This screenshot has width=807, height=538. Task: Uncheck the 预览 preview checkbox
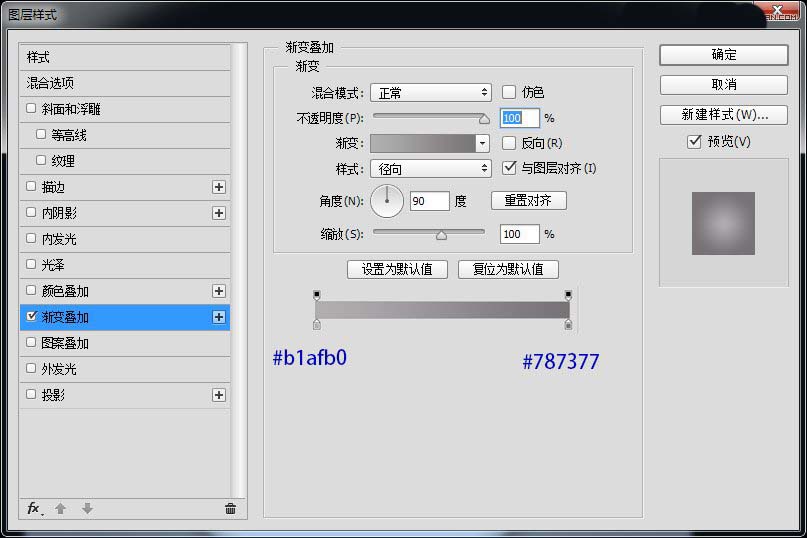coord(694,142)
